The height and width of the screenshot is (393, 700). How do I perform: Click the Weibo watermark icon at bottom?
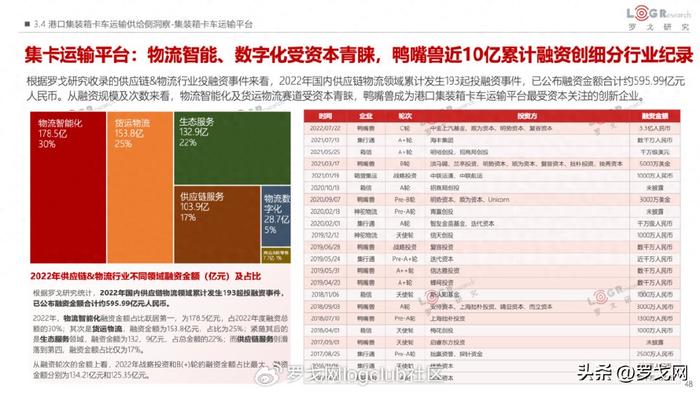tap(267, 373)
